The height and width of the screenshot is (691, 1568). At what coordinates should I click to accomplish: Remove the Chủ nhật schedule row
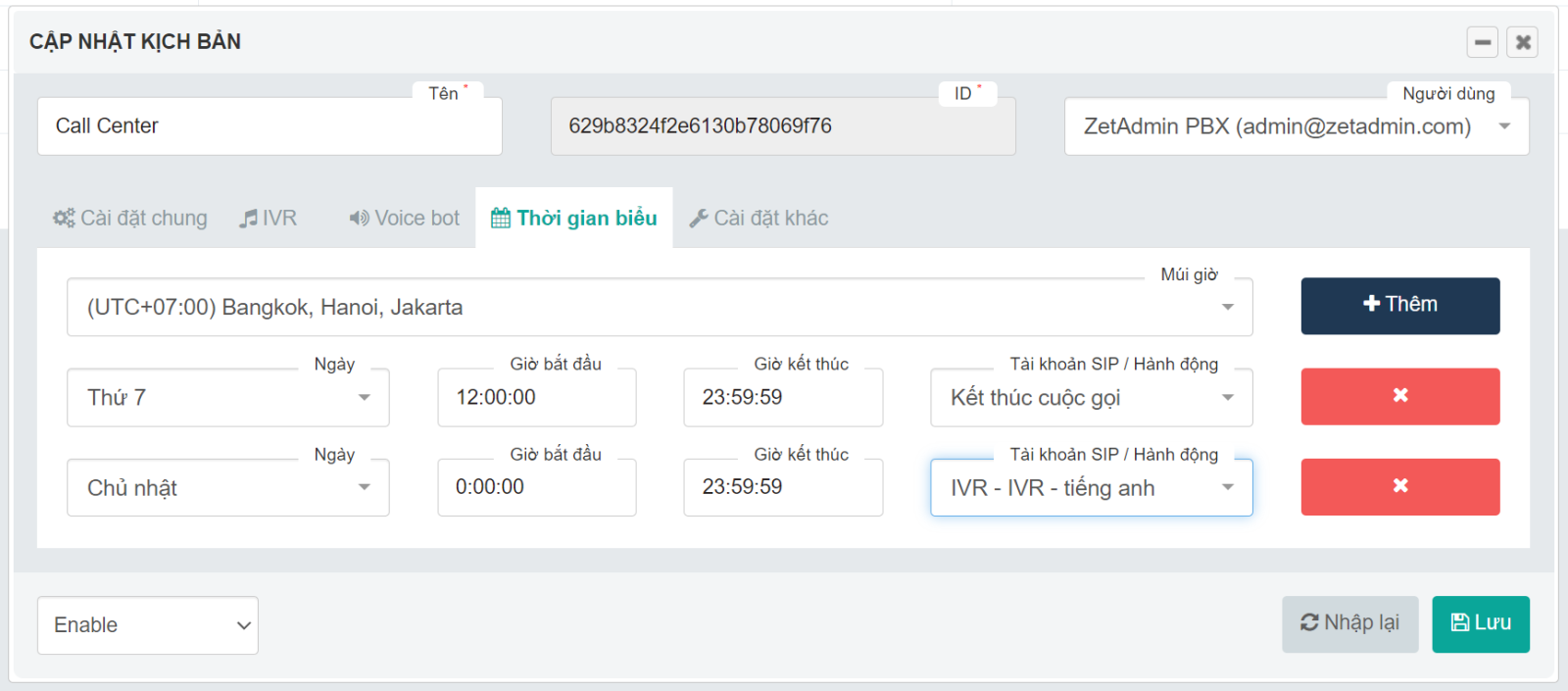(x=1399, y=486)
